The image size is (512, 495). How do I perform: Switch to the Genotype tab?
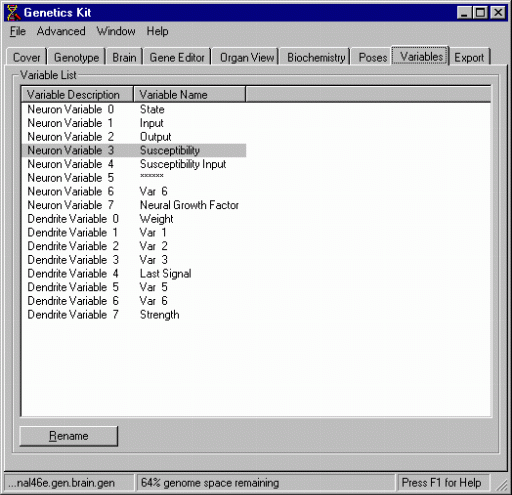[76, 57]
